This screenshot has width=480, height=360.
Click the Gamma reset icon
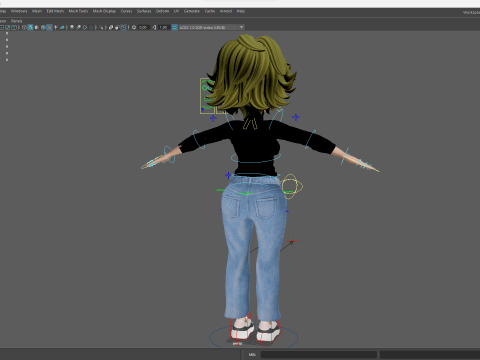coord(154,27)
